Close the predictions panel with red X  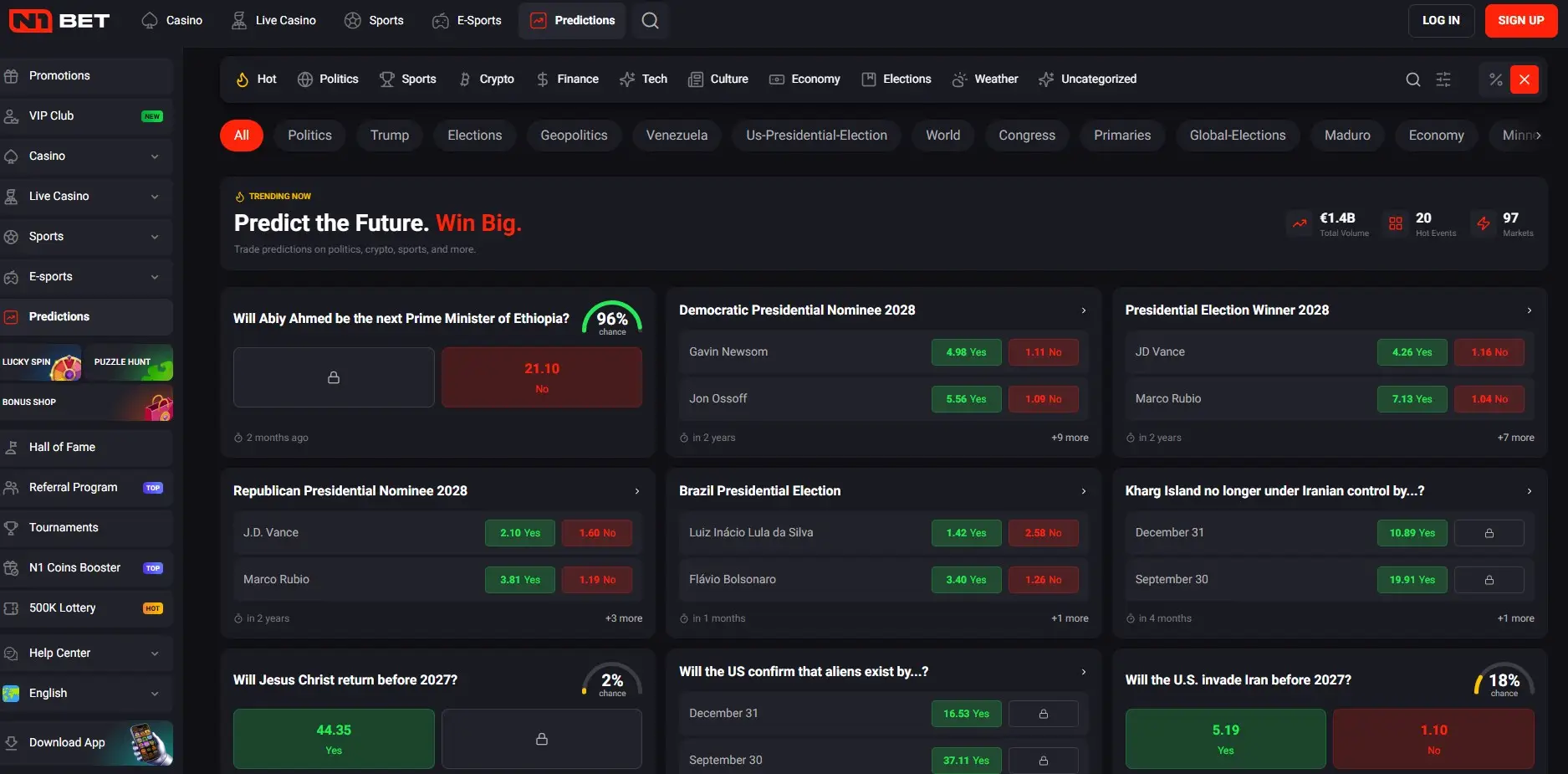click(x=1525, y=79)
